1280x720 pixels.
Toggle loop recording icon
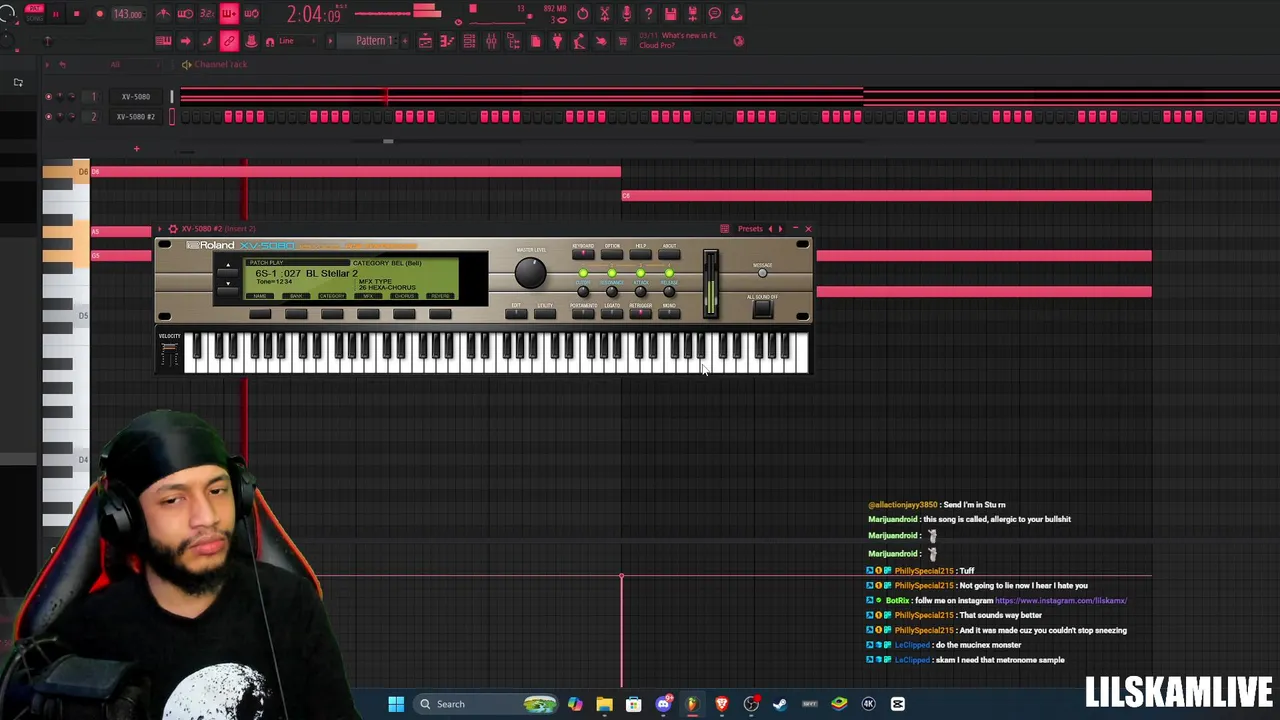tap(251, 13)
